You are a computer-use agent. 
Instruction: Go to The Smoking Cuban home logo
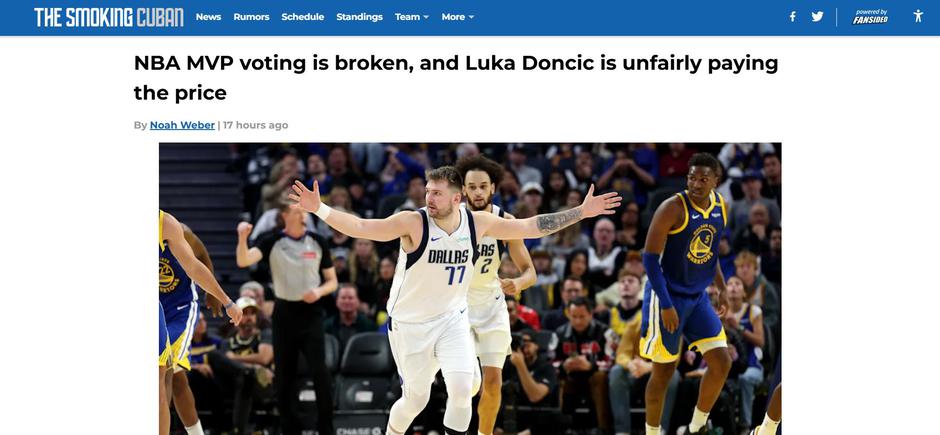click(109, 17)
